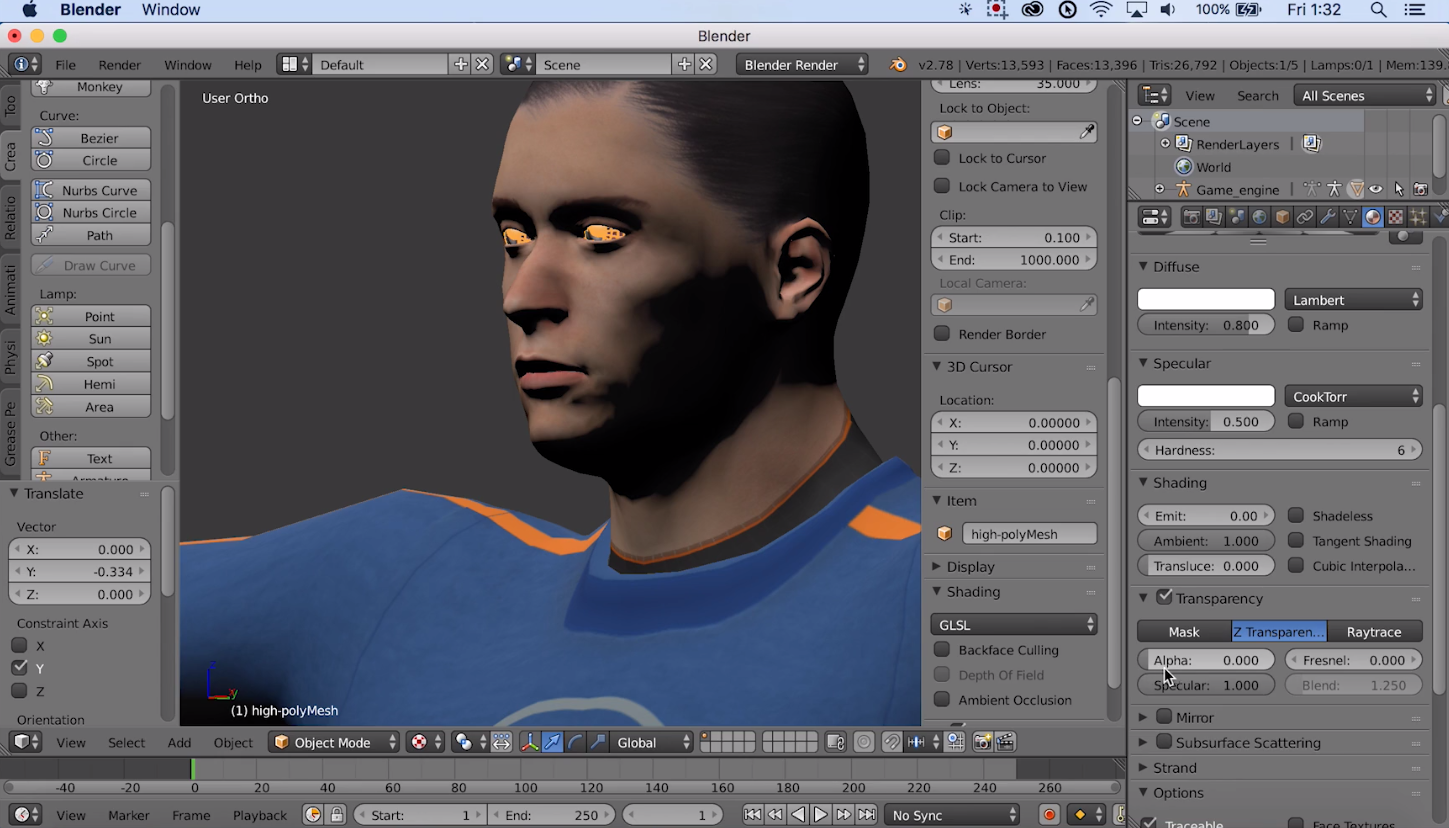
Task: Open the All Scenes outliner filter dropdown
Action: click(1365, 95)
